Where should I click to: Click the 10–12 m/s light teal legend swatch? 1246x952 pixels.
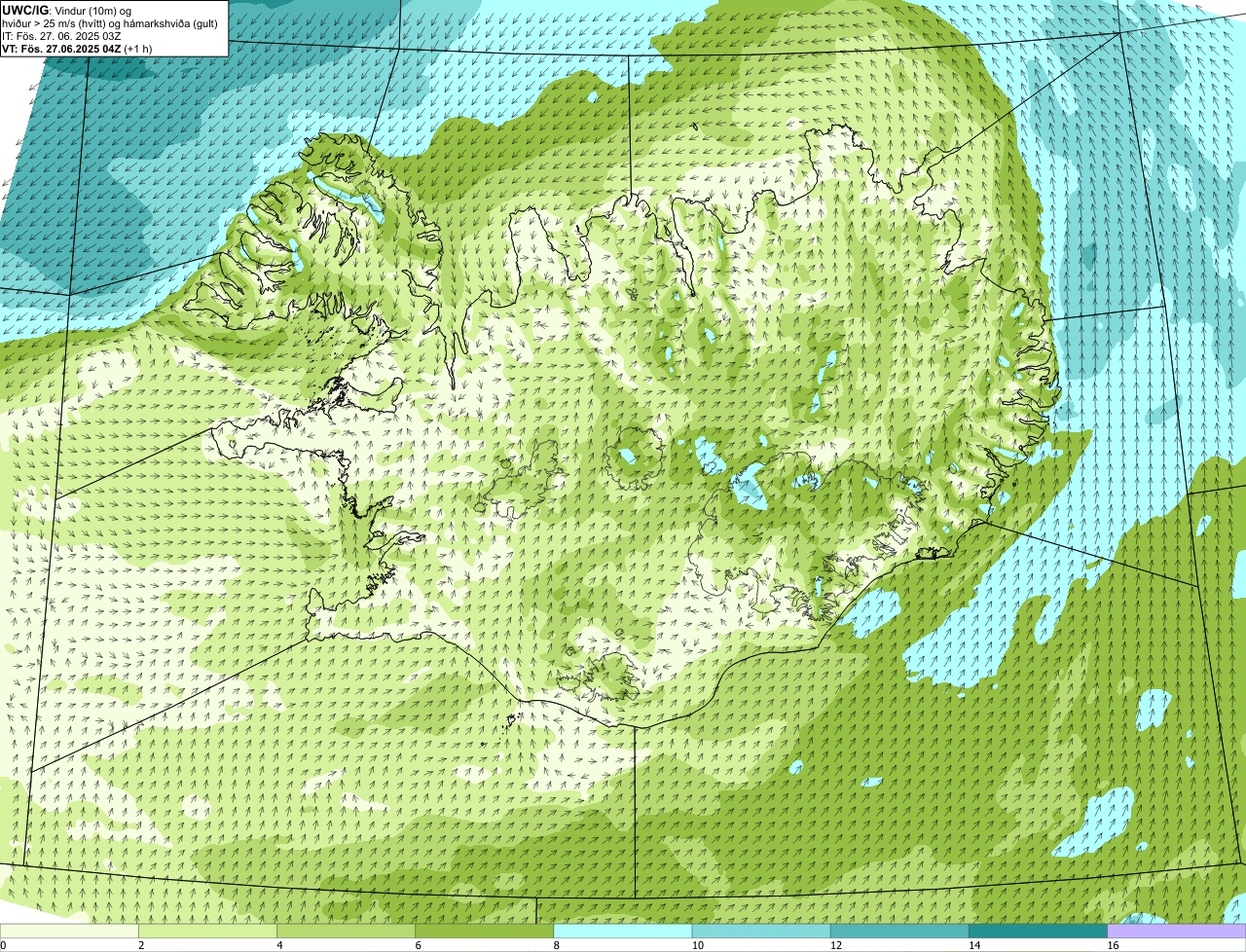[761, 931]
